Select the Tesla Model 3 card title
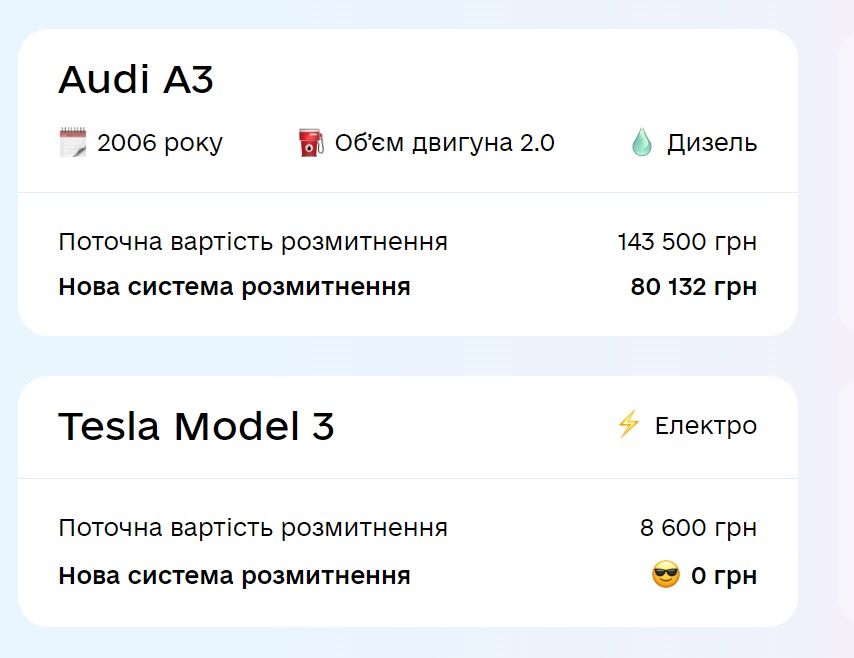The image size is (854, 658). tap(196, 425)
